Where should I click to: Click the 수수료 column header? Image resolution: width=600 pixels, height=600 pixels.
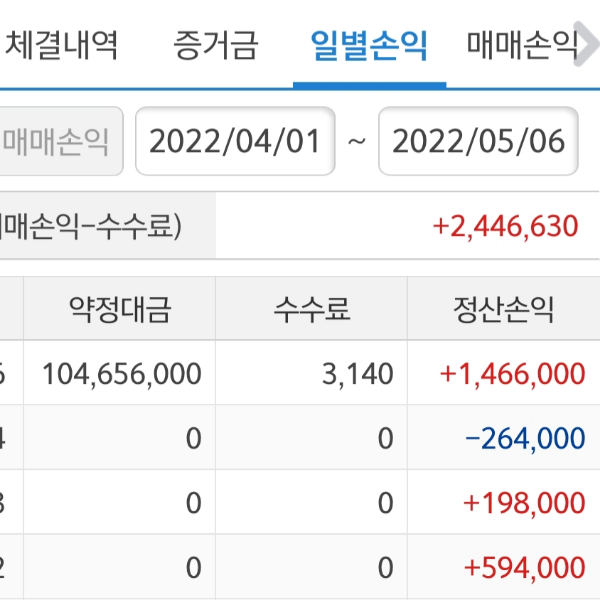[x=312, y=310]
